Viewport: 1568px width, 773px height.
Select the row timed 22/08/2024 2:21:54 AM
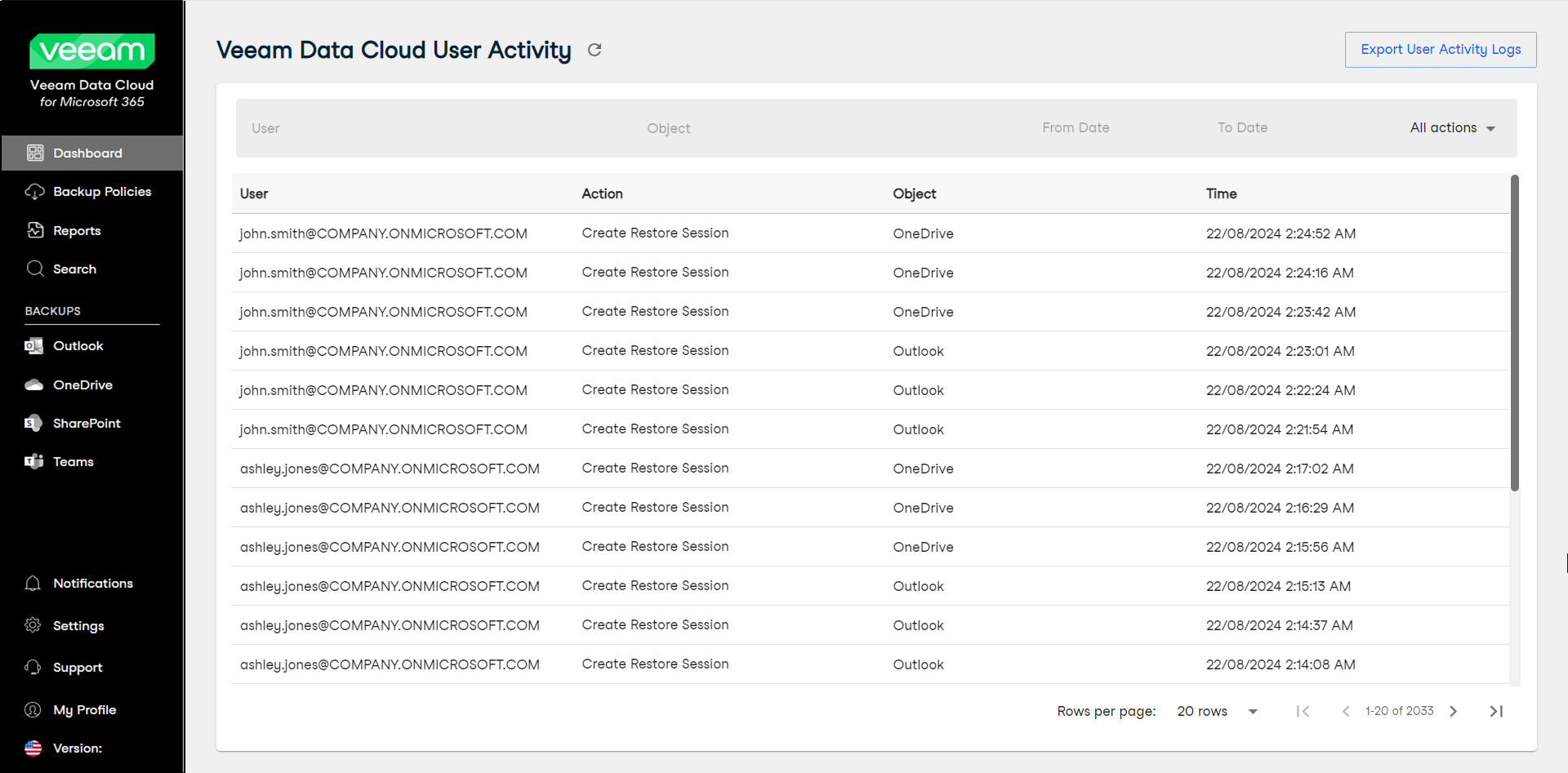(x=871, y=429)
